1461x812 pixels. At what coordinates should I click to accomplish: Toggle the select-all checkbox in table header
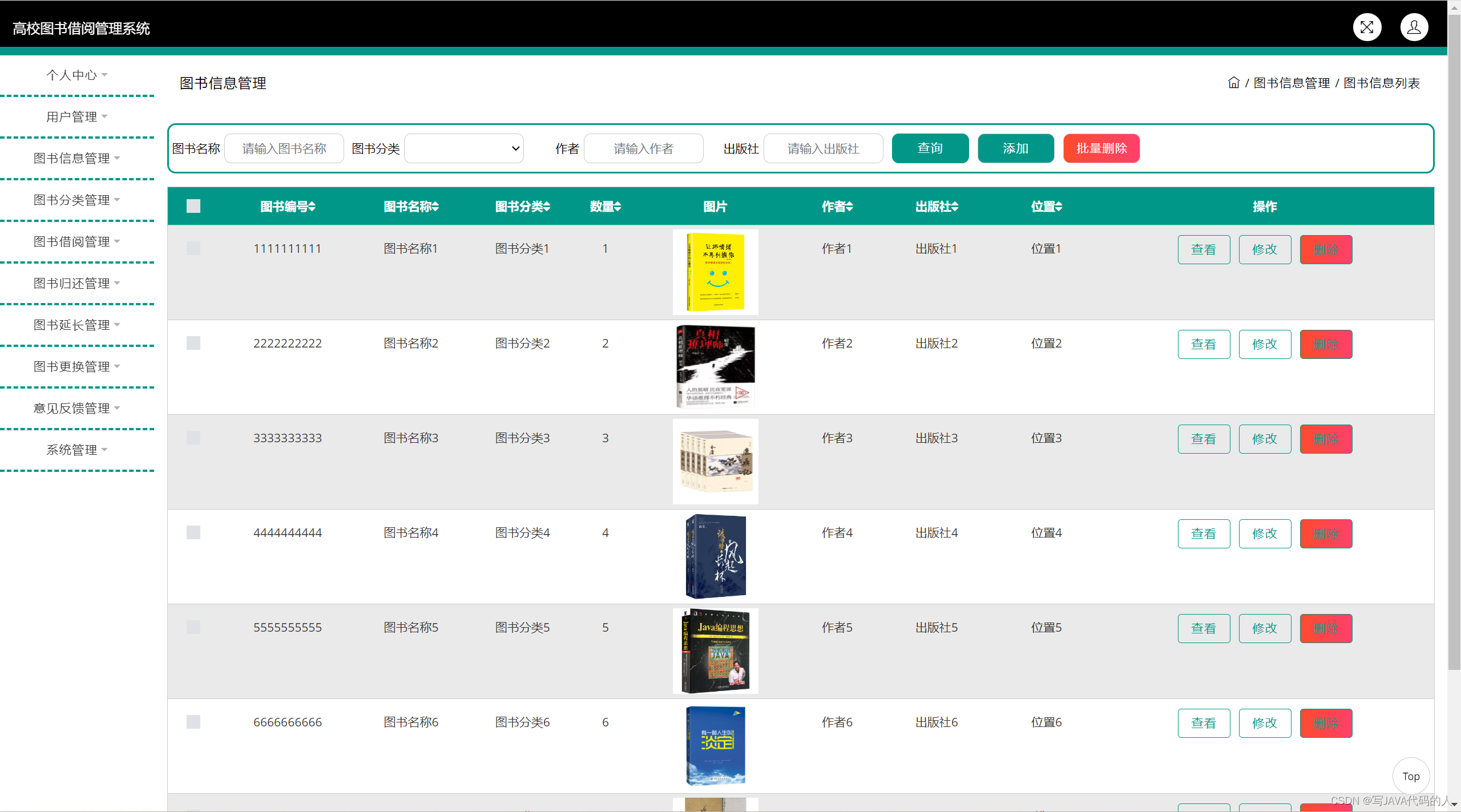[193, 206]
